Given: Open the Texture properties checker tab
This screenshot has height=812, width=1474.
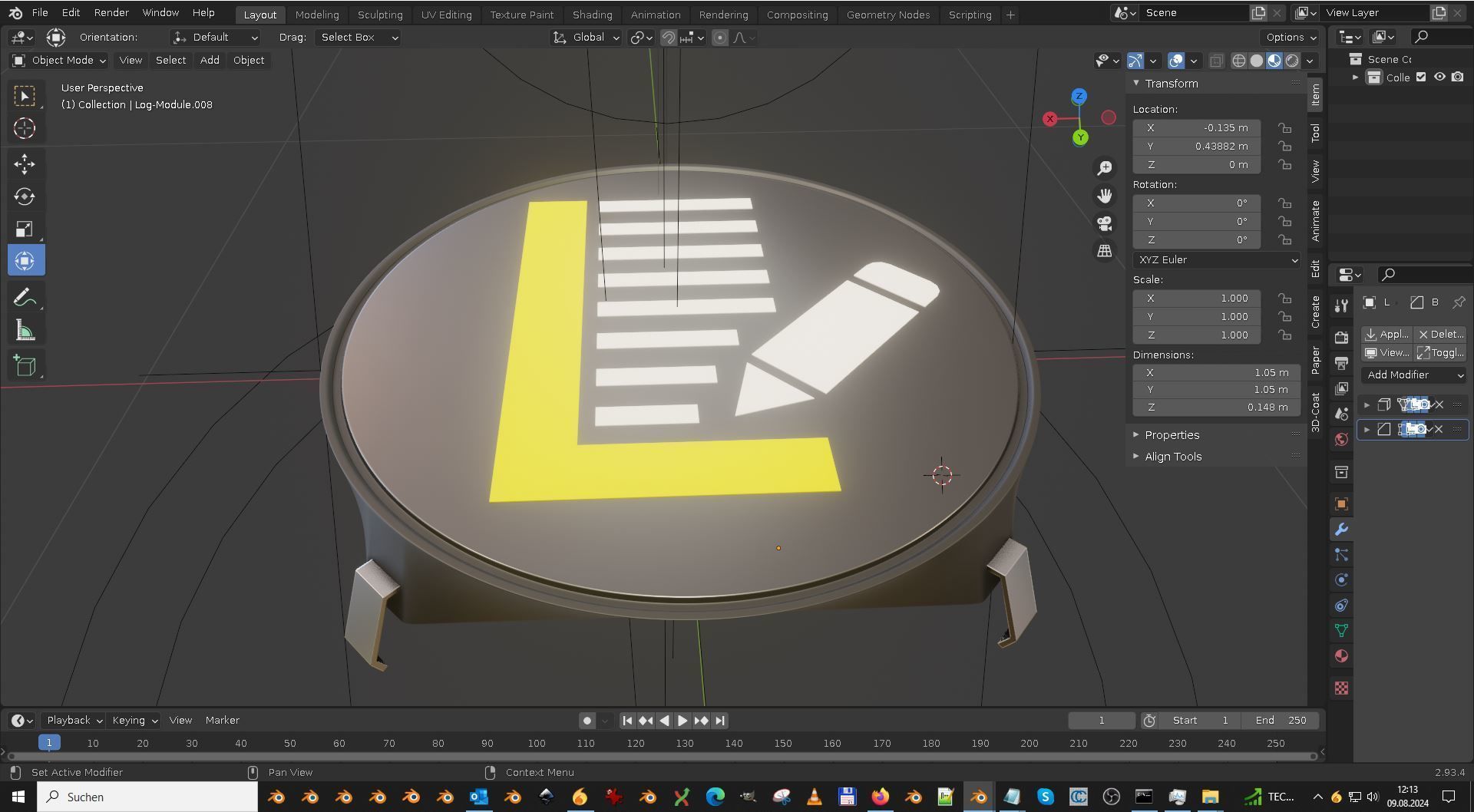Looking at the screenshot, I should pos(1341,688).
